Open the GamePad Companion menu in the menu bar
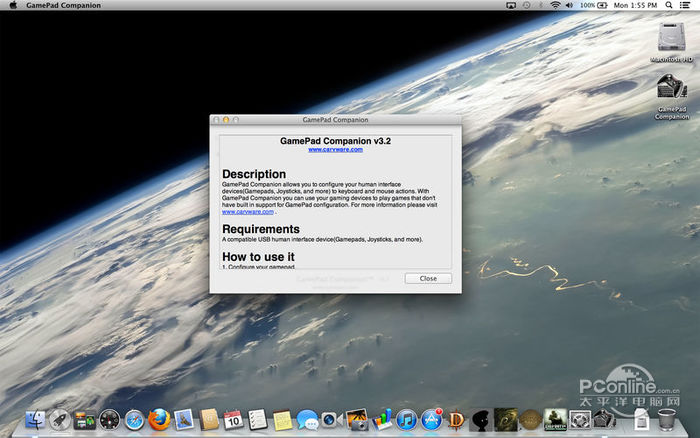 click(62, 6)
